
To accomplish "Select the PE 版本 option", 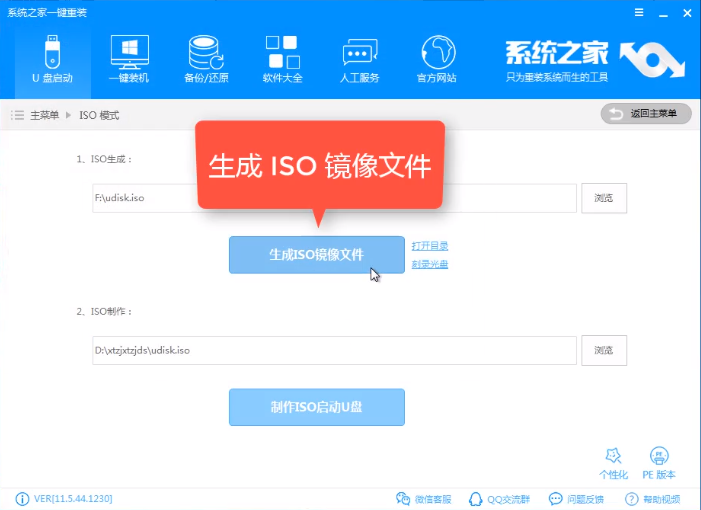I will click(x=658, y=462).
